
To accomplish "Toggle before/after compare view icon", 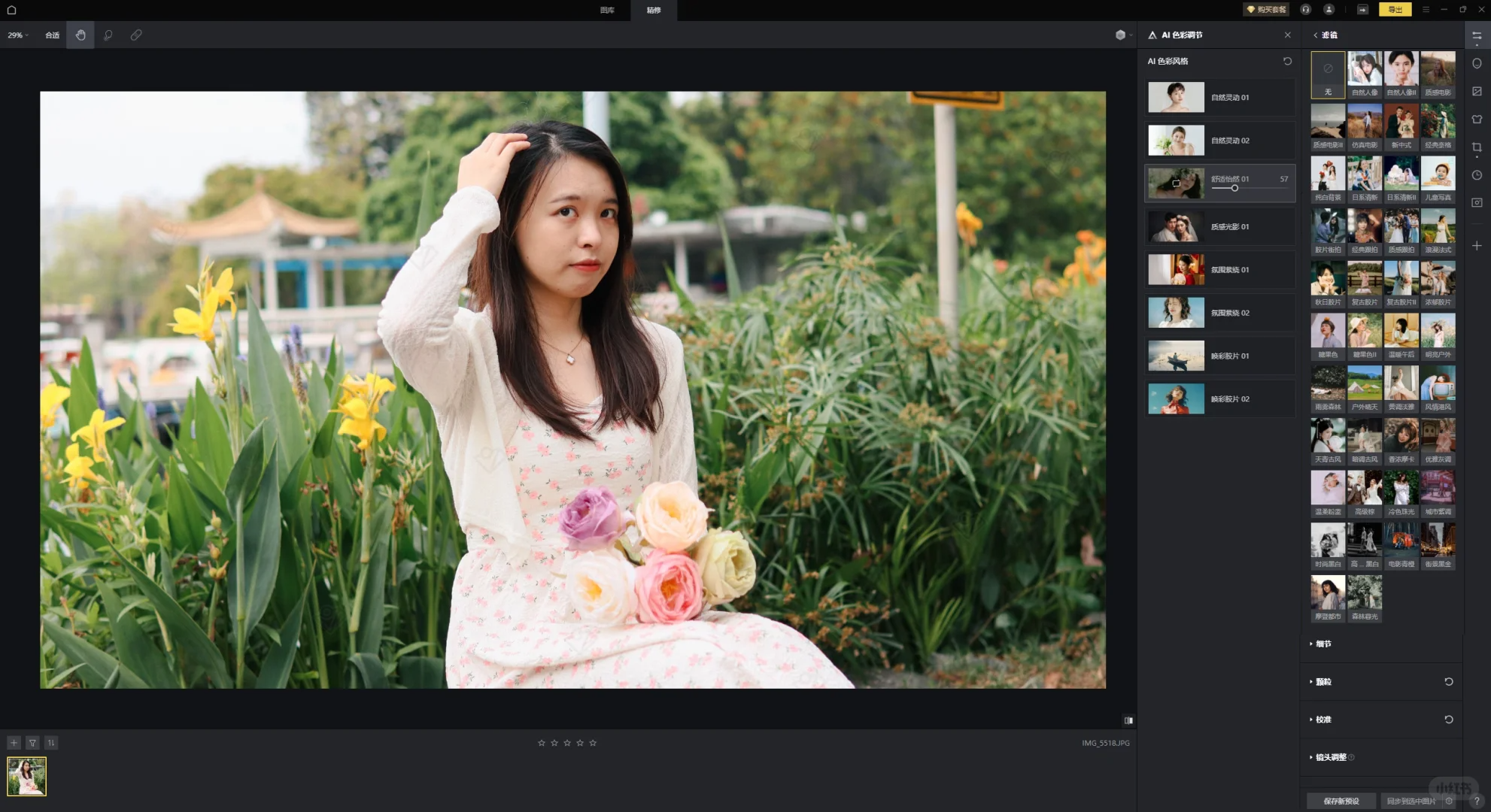I will [1128, 720].
